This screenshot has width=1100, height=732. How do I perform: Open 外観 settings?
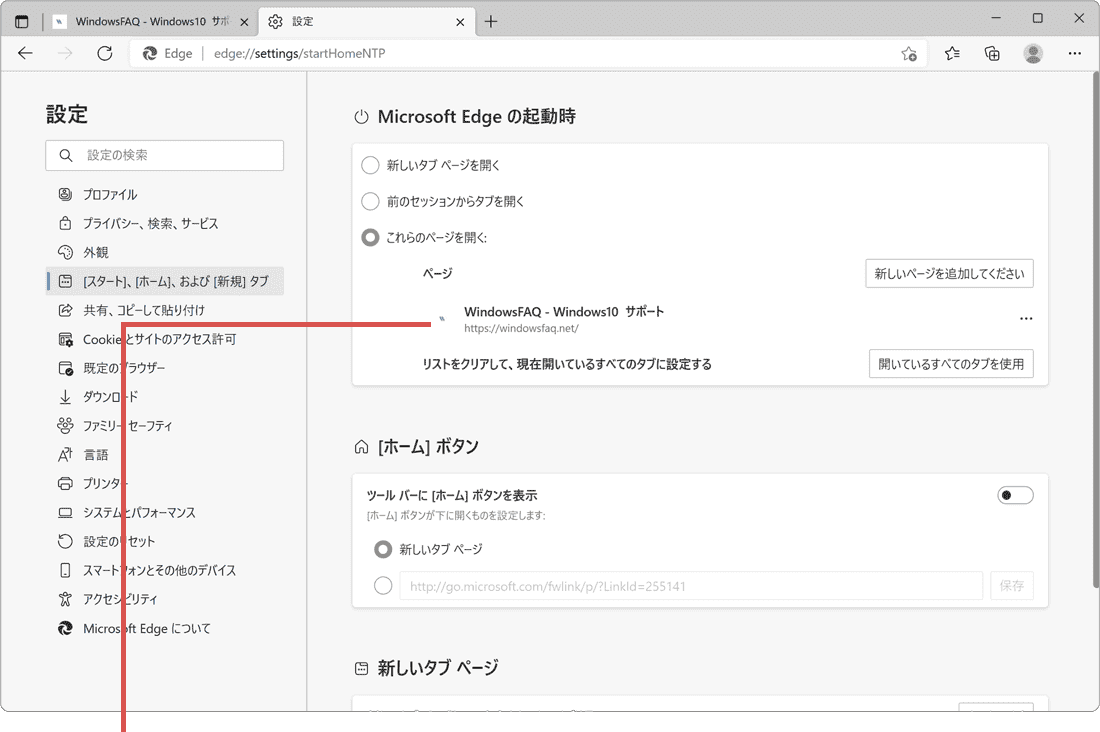(165, 252)
